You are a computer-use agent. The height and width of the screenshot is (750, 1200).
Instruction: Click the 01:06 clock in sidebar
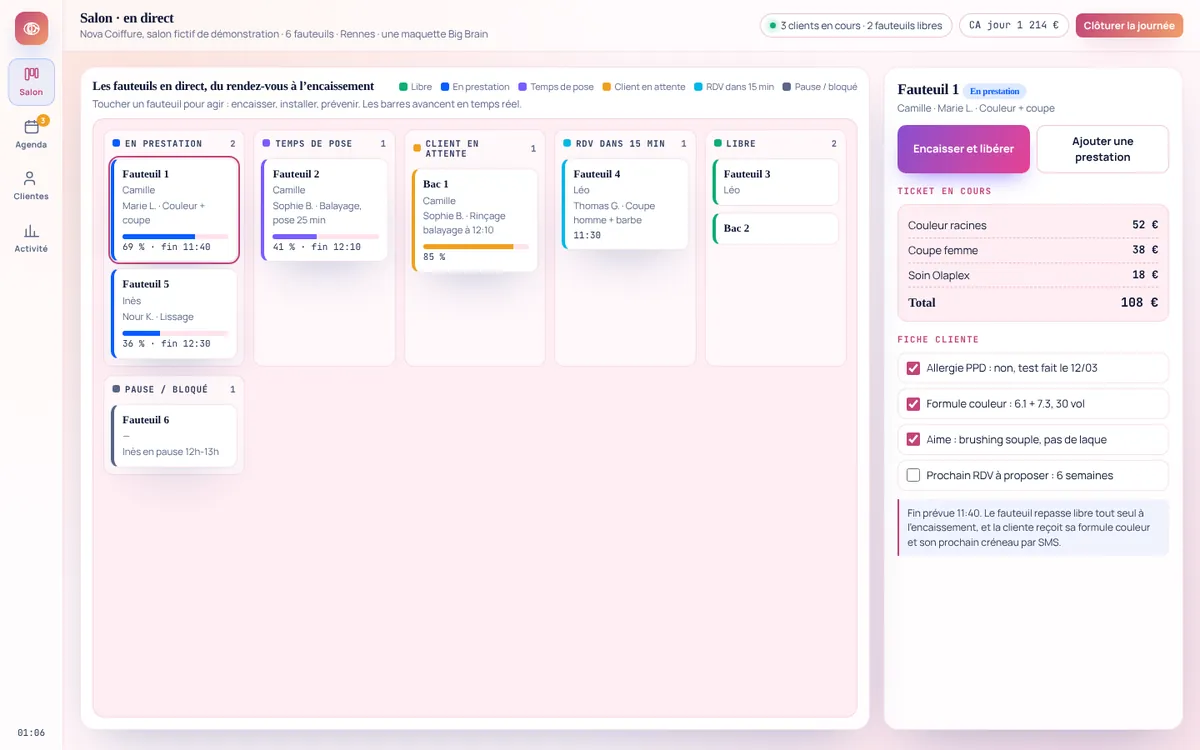point(31,732)
